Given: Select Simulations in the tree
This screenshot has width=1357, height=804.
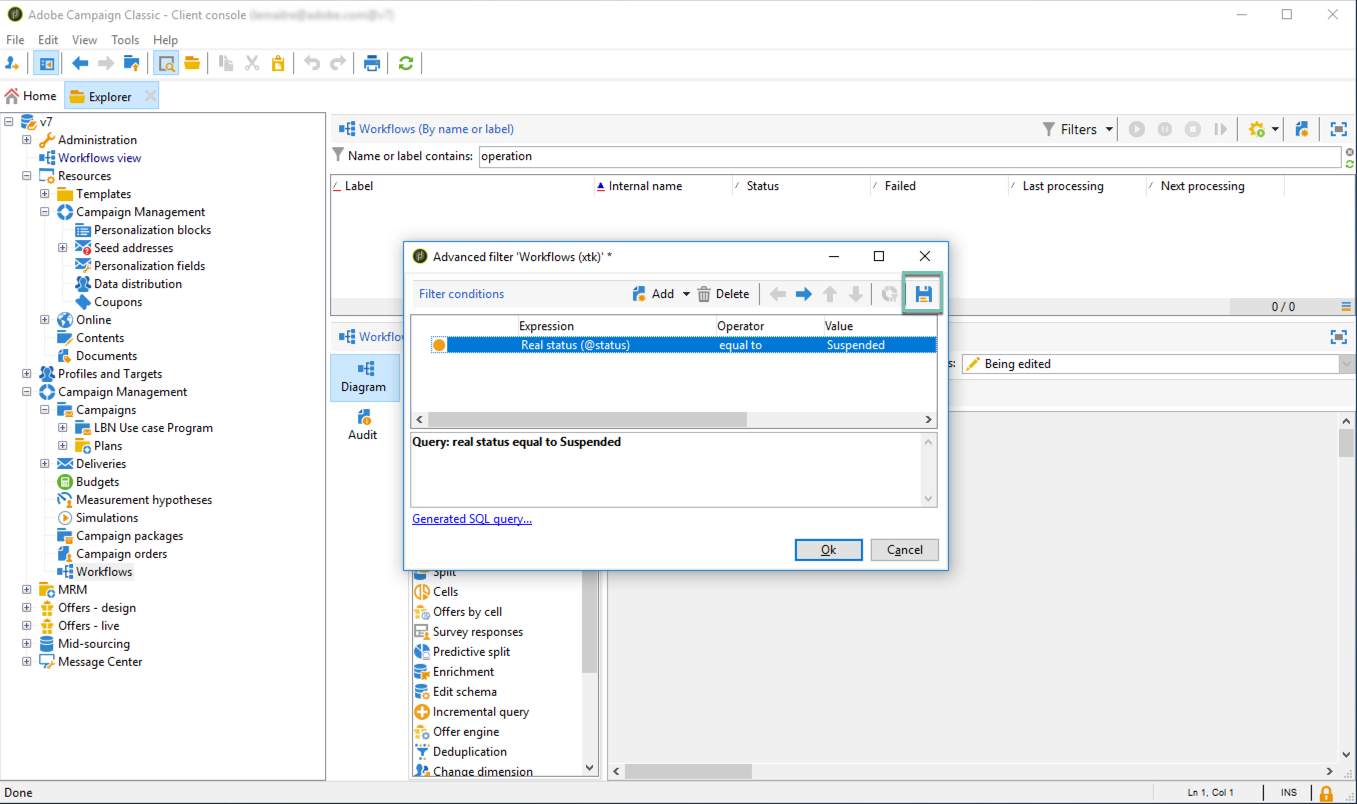Looking at the screenshot, I should 107,518.
